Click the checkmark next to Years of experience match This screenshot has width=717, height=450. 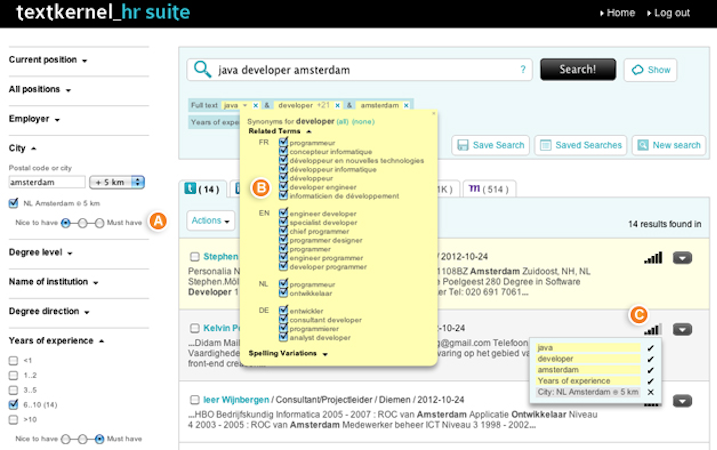(x=651, y=381)
